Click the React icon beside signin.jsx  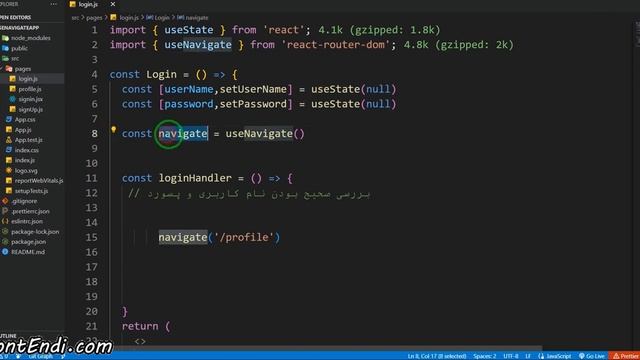(13, 99)
